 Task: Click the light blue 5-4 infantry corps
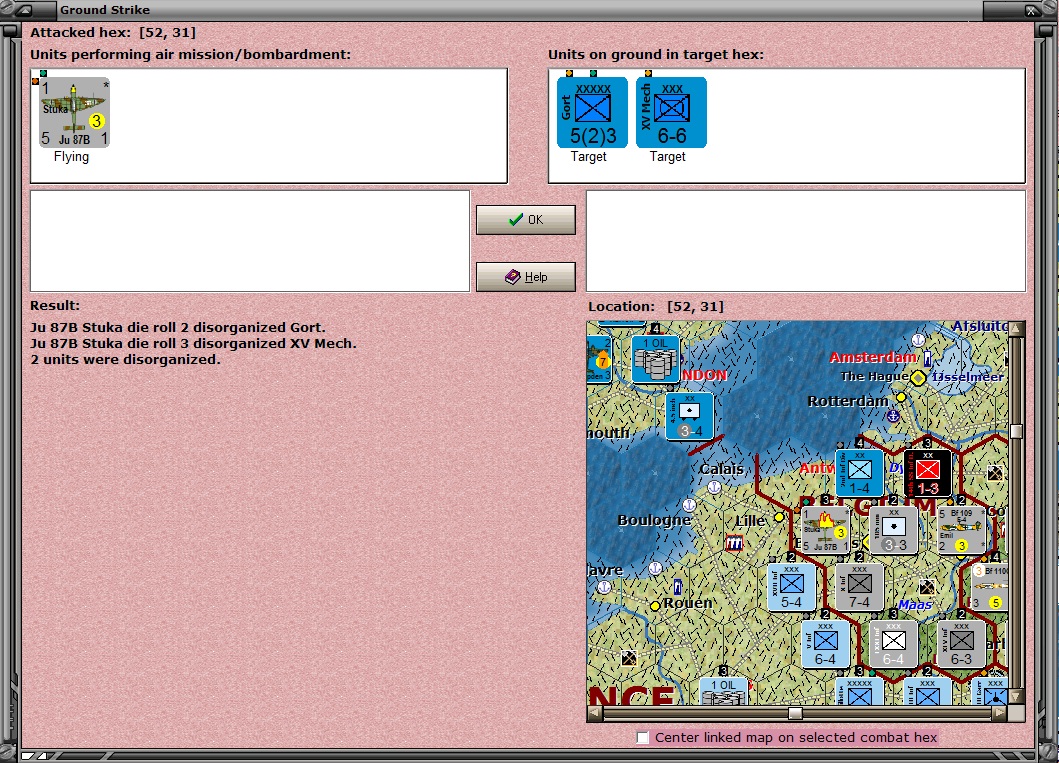click(792, 587)
